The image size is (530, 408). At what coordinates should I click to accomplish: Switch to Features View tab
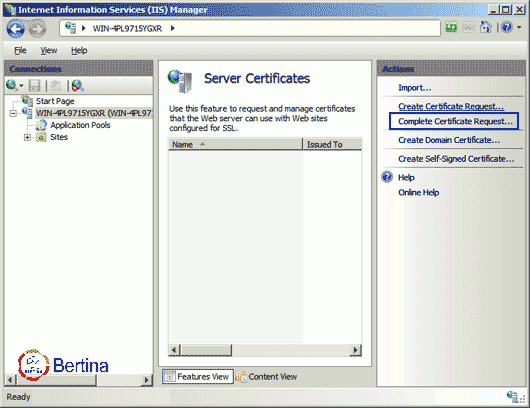click(198, 377)
